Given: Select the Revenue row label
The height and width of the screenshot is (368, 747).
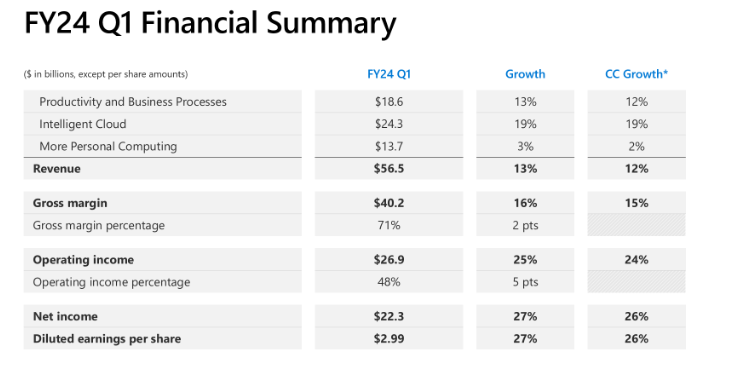Looking at the screenshot, I should [x=57, y=169].
